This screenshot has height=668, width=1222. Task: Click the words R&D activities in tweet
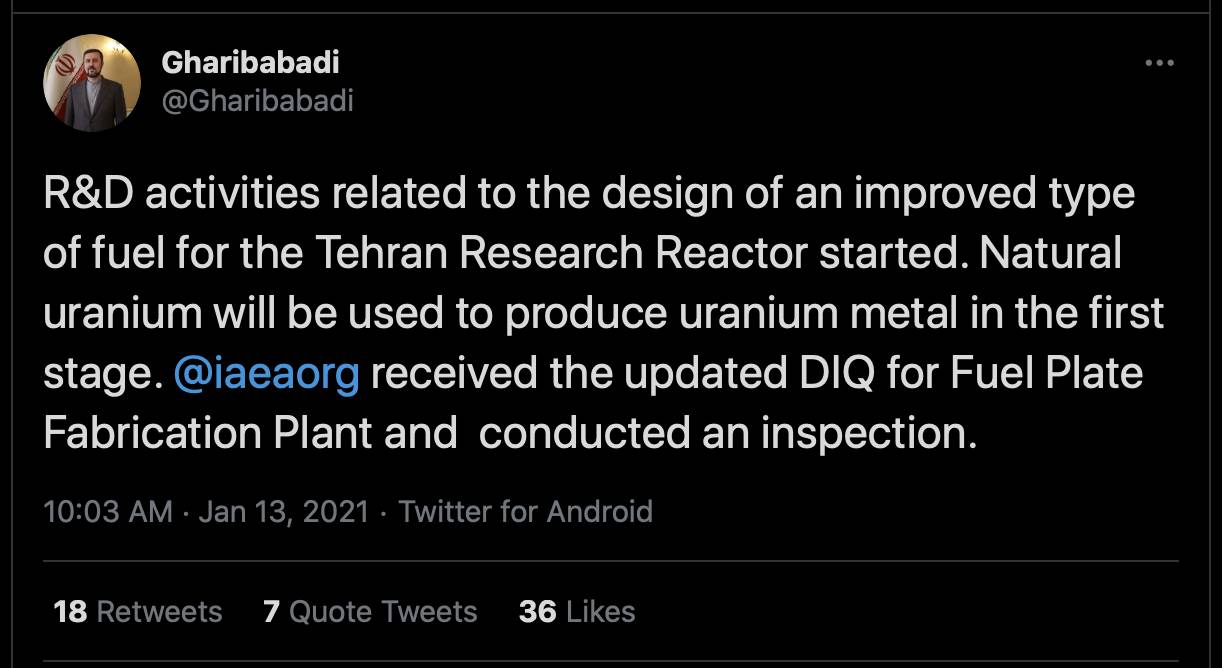tap(184, 193)
